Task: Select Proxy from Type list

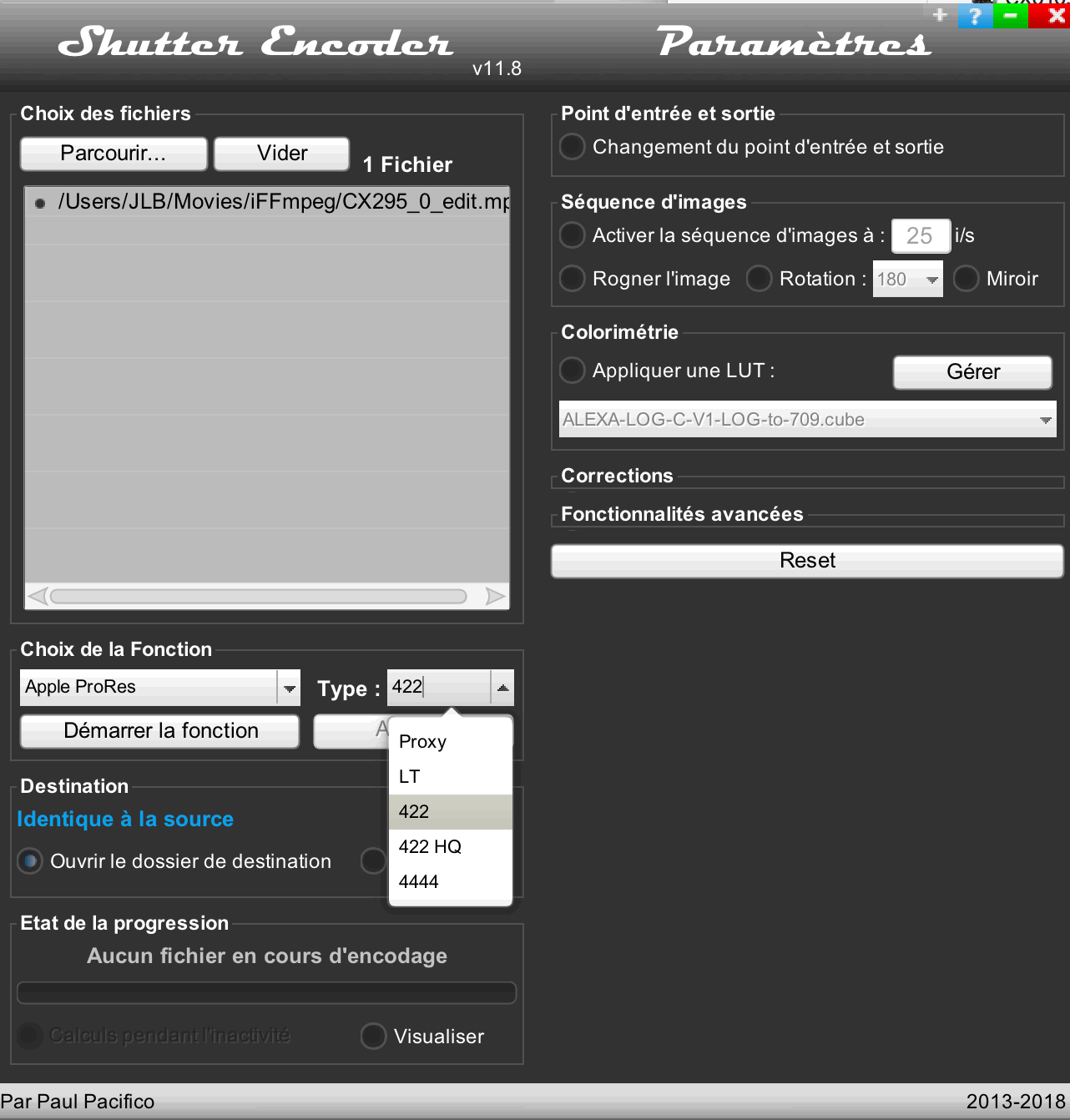Action: point(451,742)
